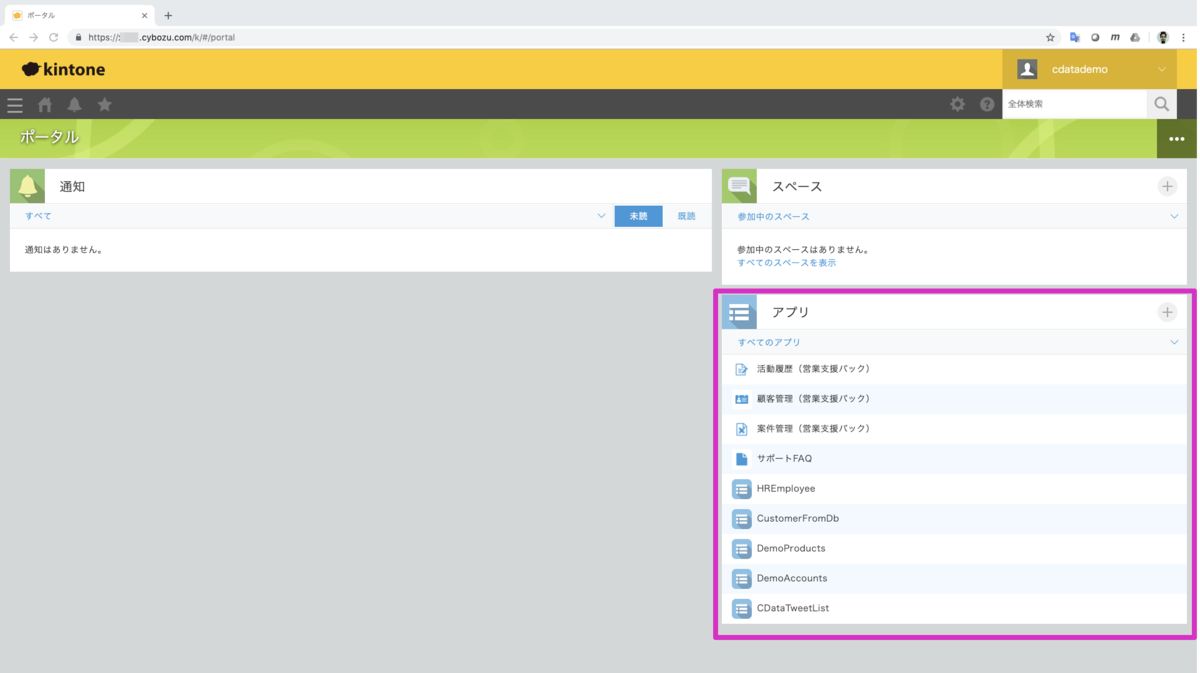Switch notifications to 既読 view
Screen dimensions: 1200x673
tap(686, 216)
